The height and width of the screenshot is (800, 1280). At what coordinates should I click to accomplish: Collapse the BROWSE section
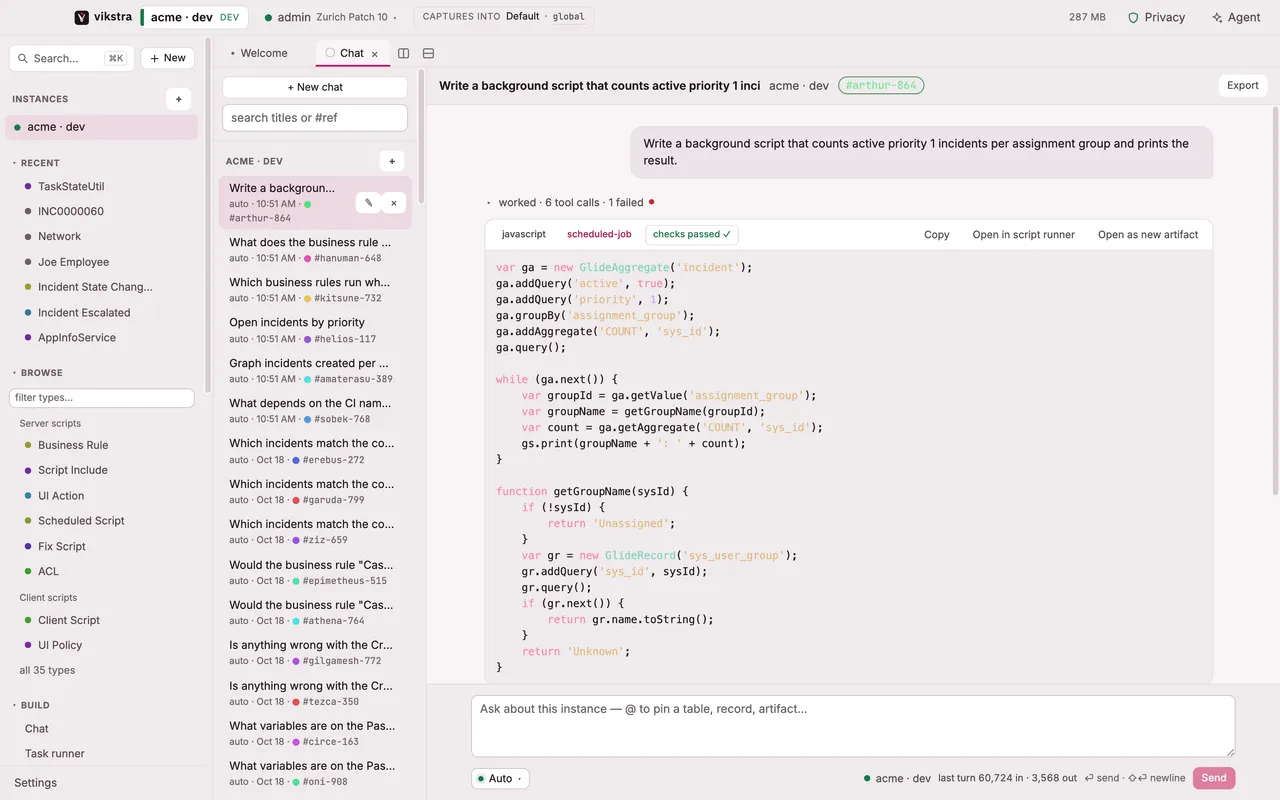click(x=37, y=373)
